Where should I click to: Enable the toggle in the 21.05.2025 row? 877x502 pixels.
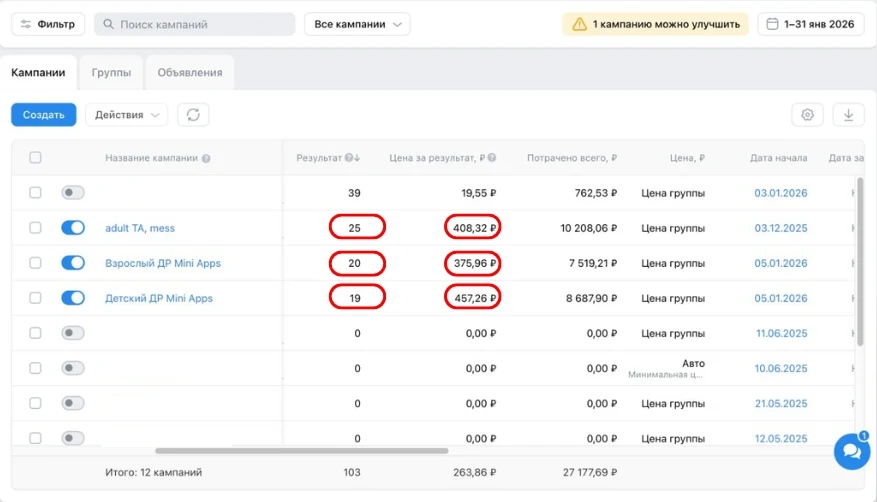pyautogui.click(x=73, y=403)
